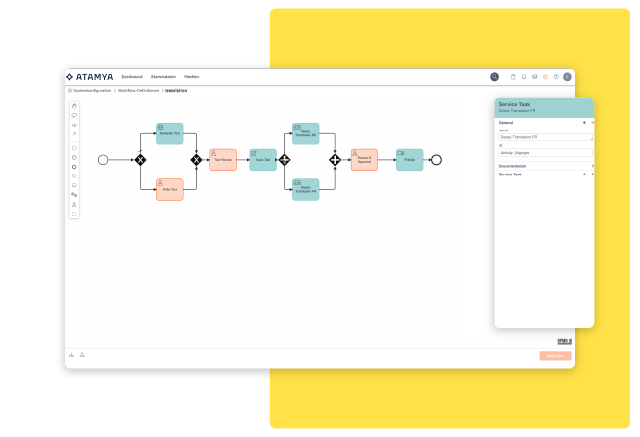Click the ATAMYA logo
Image resolution: width=640 pixels, height=437 pixels.
tap(90, 77)
